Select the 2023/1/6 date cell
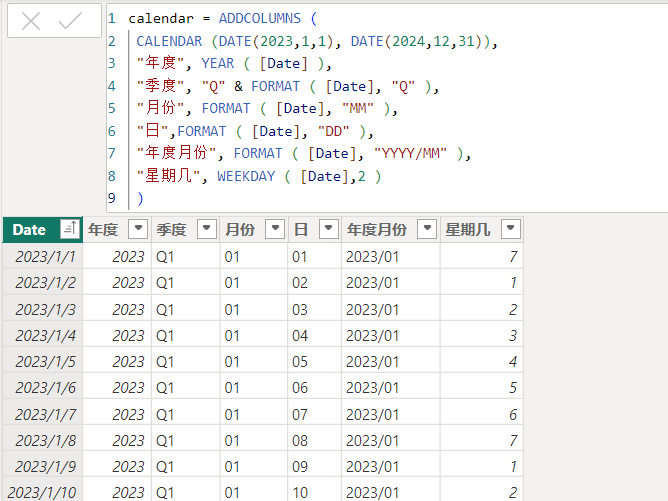This screenshot has height=501, width=668. coord(43,387)
